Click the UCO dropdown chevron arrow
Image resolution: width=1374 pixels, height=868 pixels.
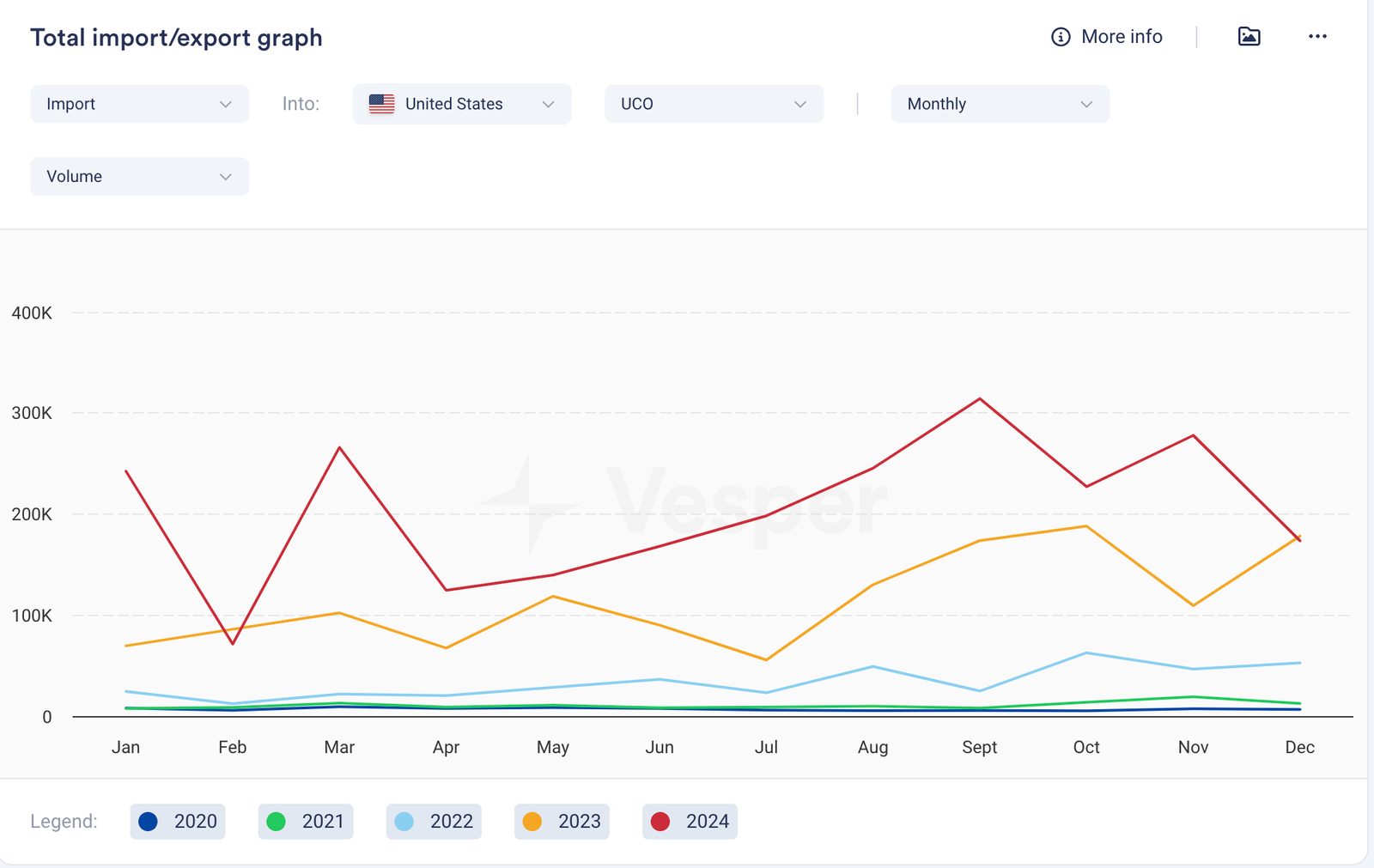(799, 104)
